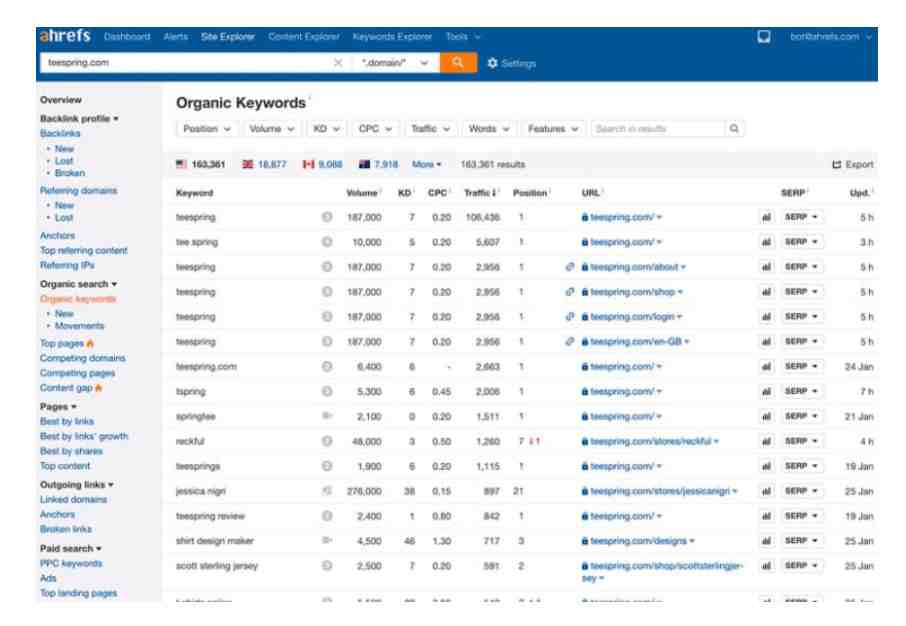The image size is (906, 626).
Task: Open the position chart icon for shirt design maker row
Action: coord(766,541)
